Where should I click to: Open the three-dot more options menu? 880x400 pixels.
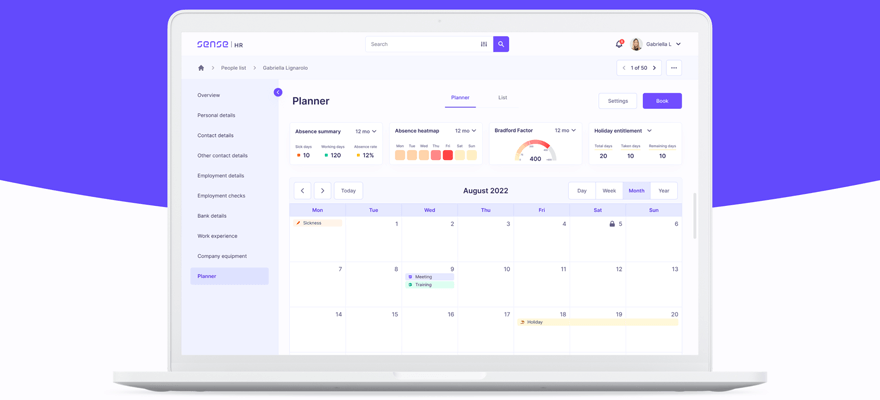674,68
